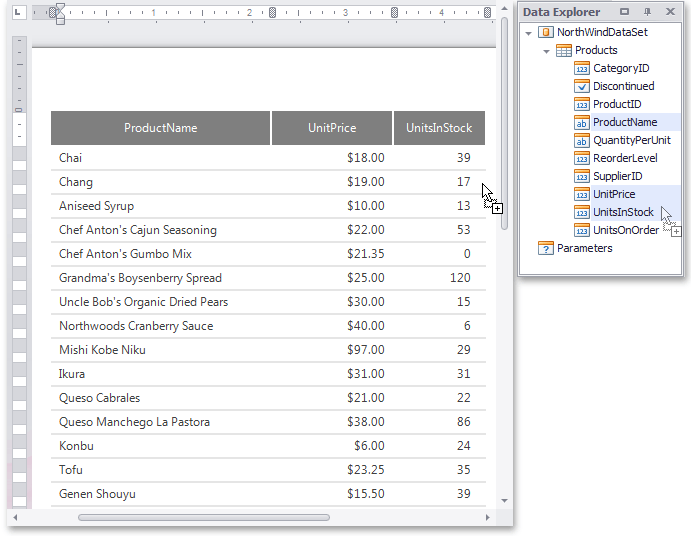
Task: Click Queso Manchego La Pastora cell
Action: coord(160,422)
